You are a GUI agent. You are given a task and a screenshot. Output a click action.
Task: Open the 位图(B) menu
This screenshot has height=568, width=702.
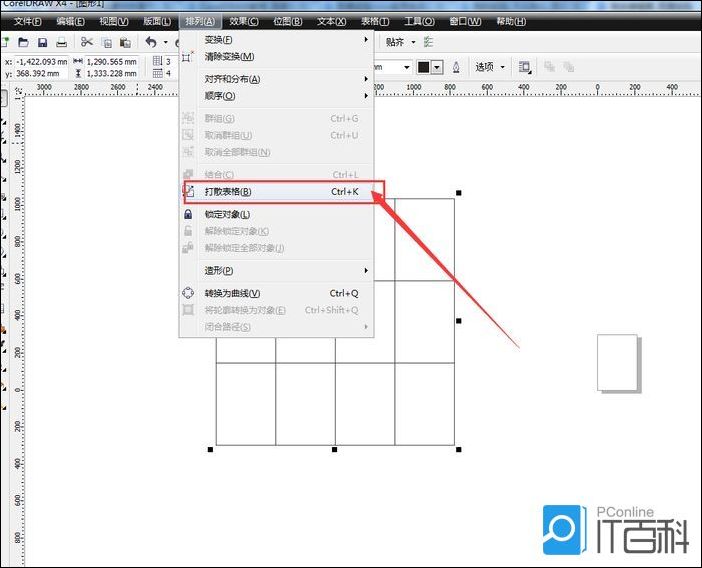(x=288, y=21)
